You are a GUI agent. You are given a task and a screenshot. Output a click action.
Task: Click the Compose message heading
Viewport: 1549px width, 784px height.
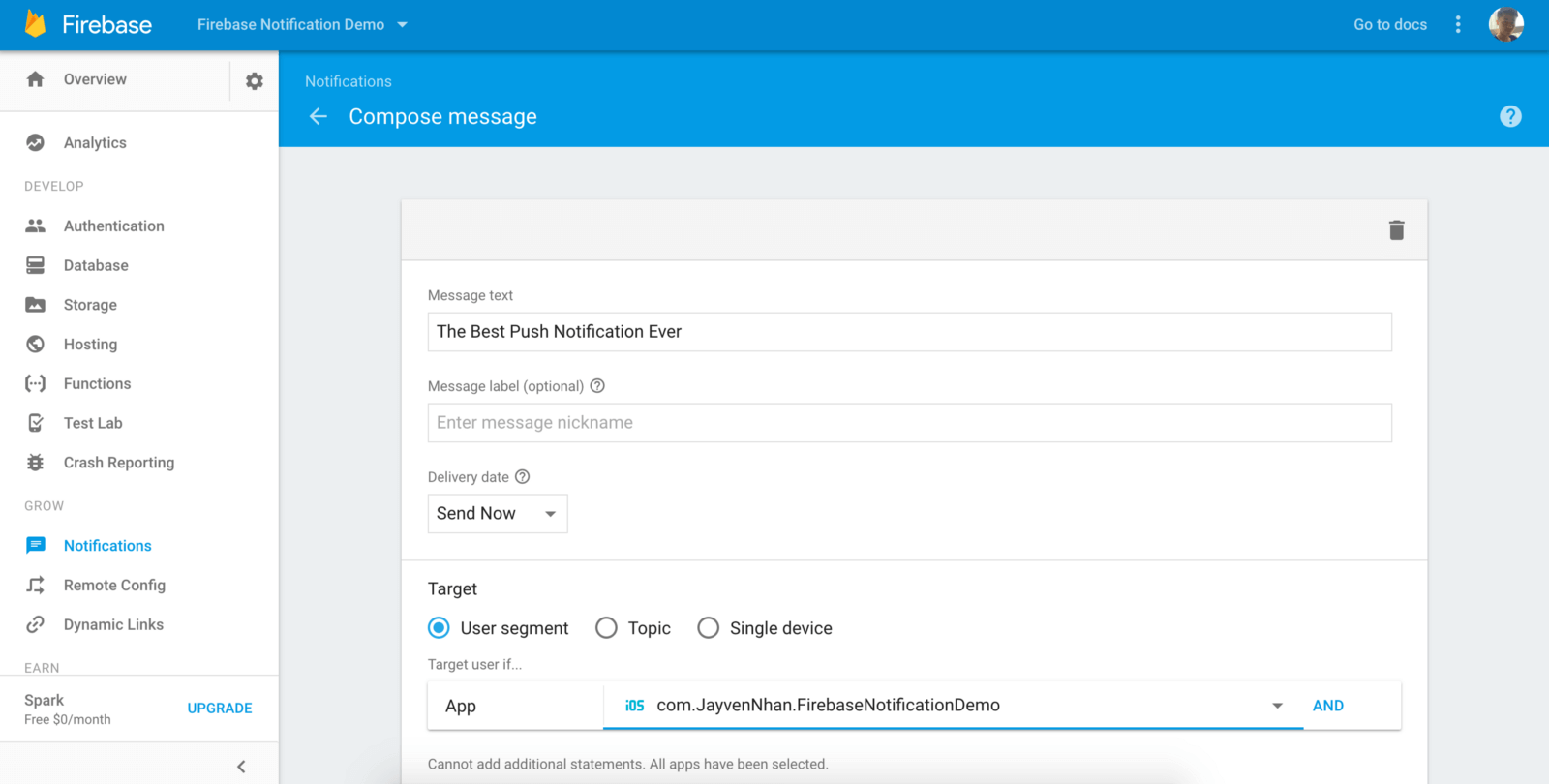442,116
